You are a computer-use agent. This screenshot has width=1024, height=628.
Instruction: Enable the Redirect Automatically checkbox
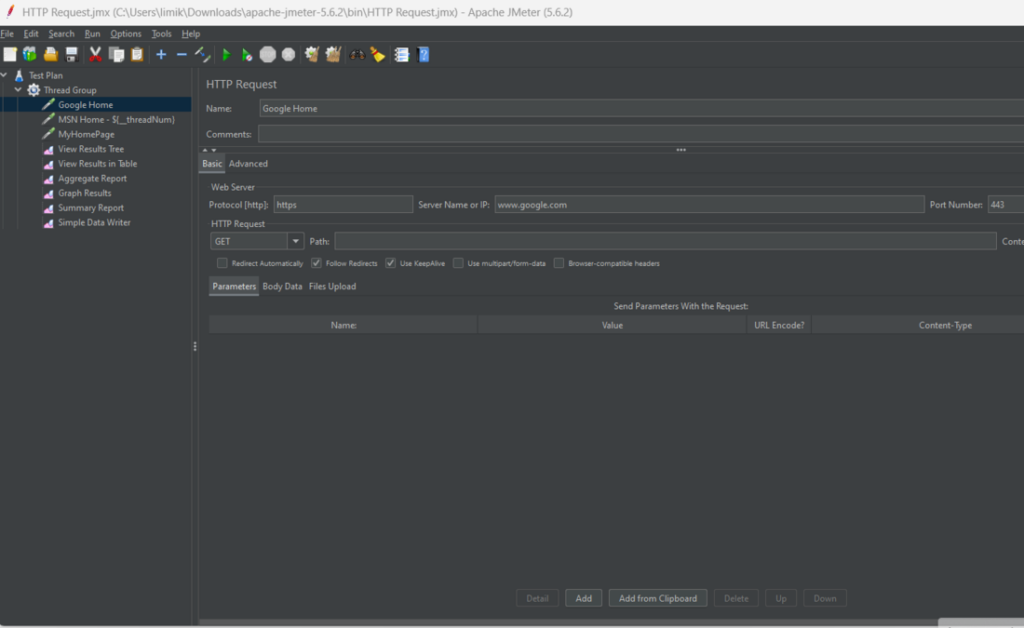click(x=222, y=264)
